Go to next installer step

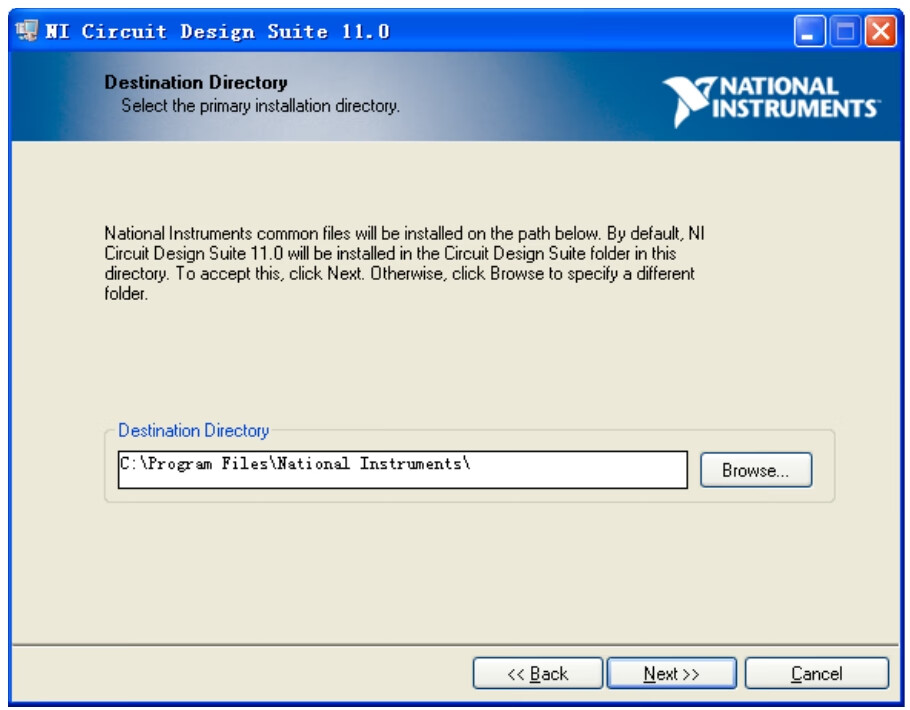(x=671, y=673)
